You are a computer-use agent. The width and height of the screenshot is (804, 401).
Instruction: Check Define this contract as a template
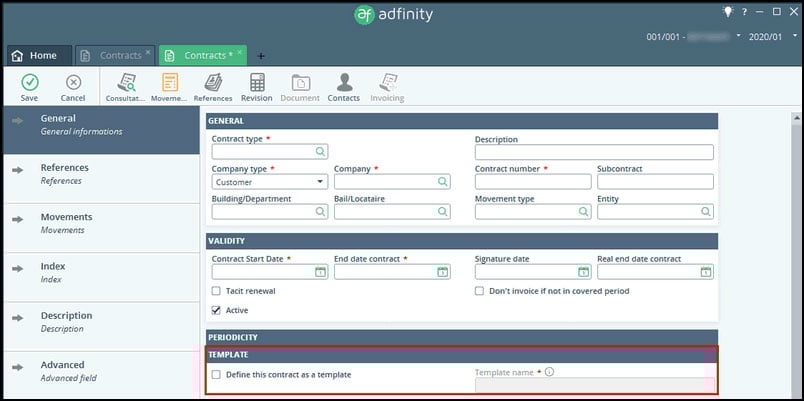pos(217,375)
